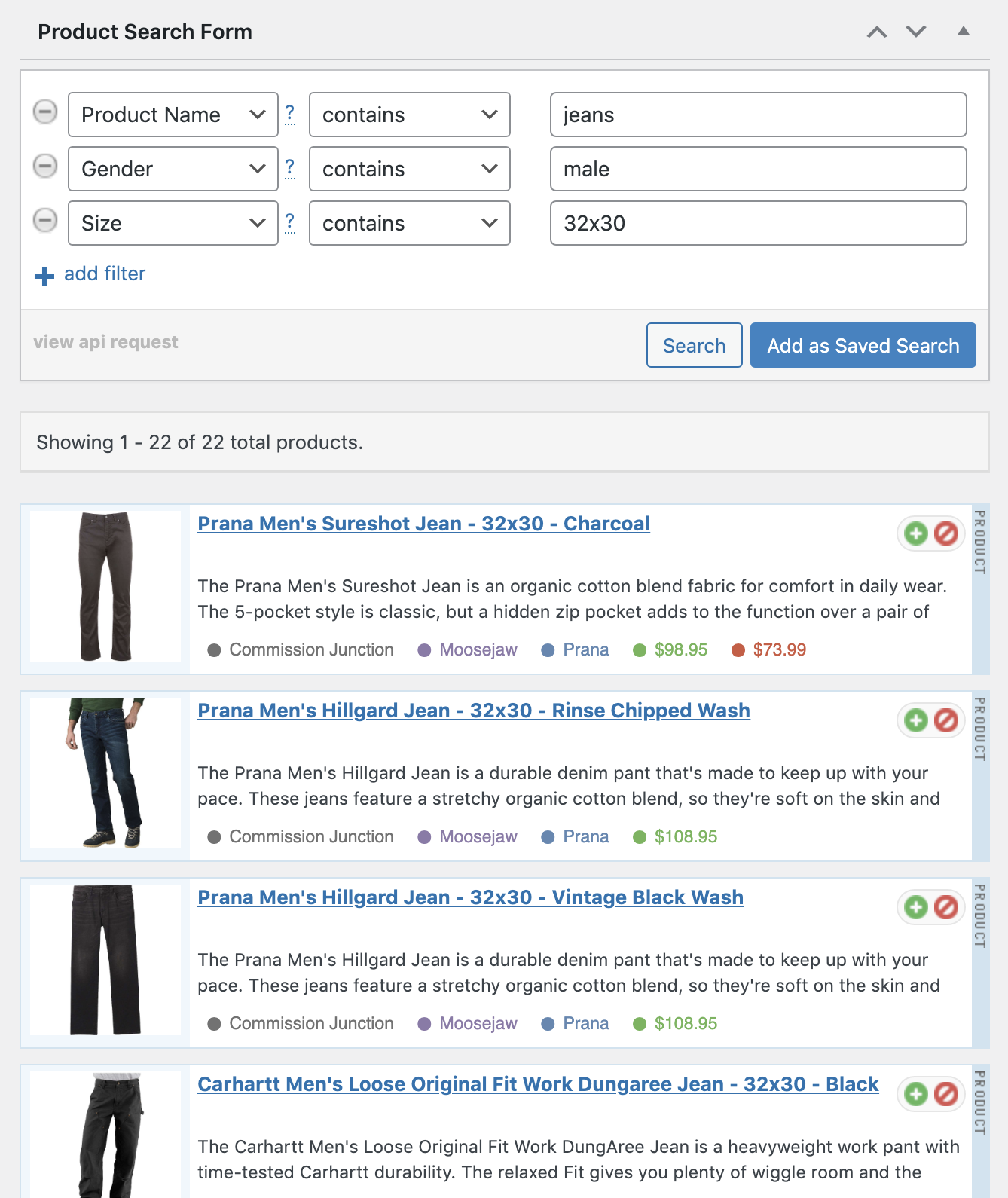This screenshot has height=1198, width=1008.
Task: Open help for Product Name field
Action: (290, 114)
